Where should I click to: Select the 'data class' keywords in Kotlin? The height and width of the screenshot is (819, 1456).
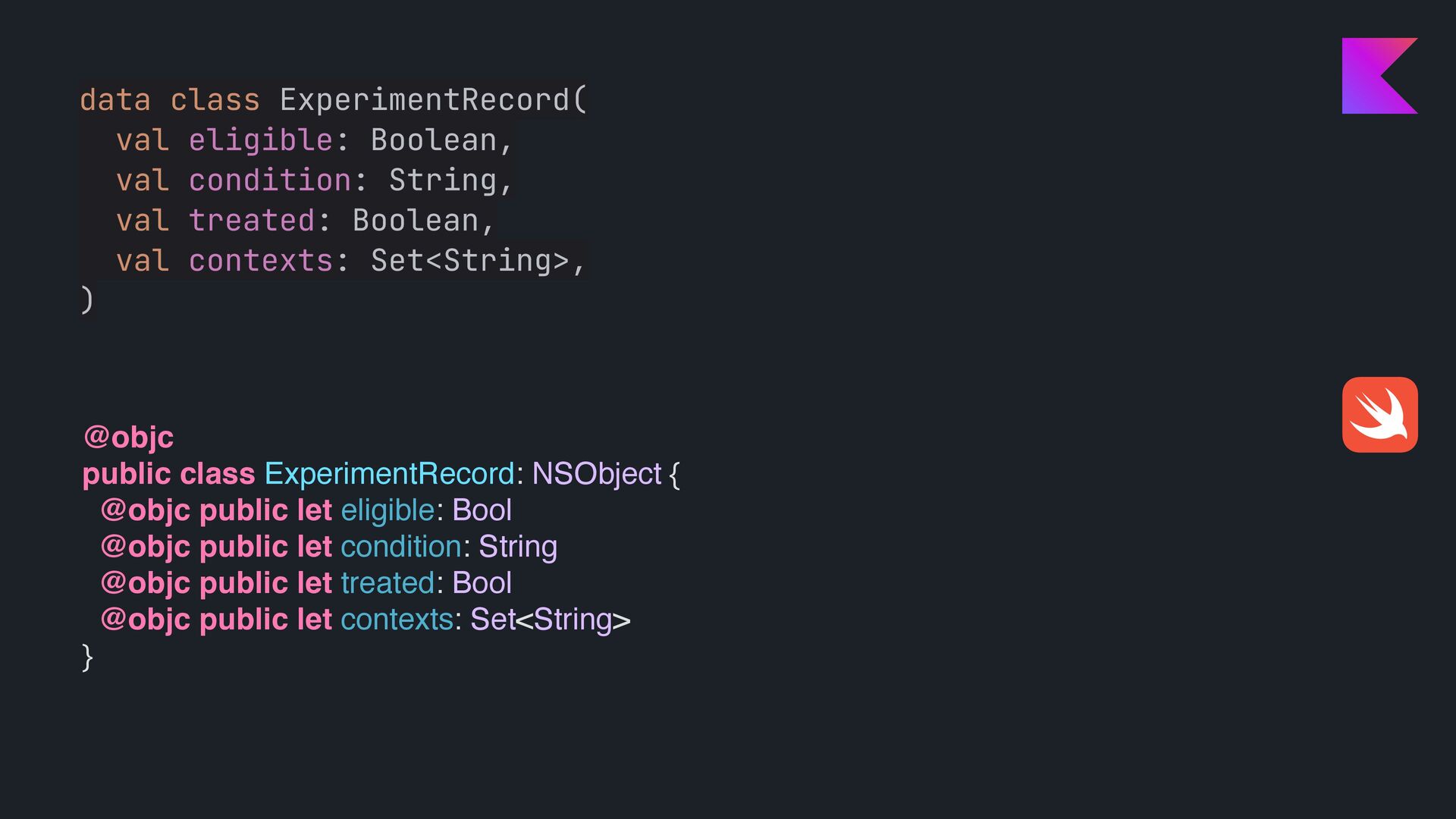point(170,100)
